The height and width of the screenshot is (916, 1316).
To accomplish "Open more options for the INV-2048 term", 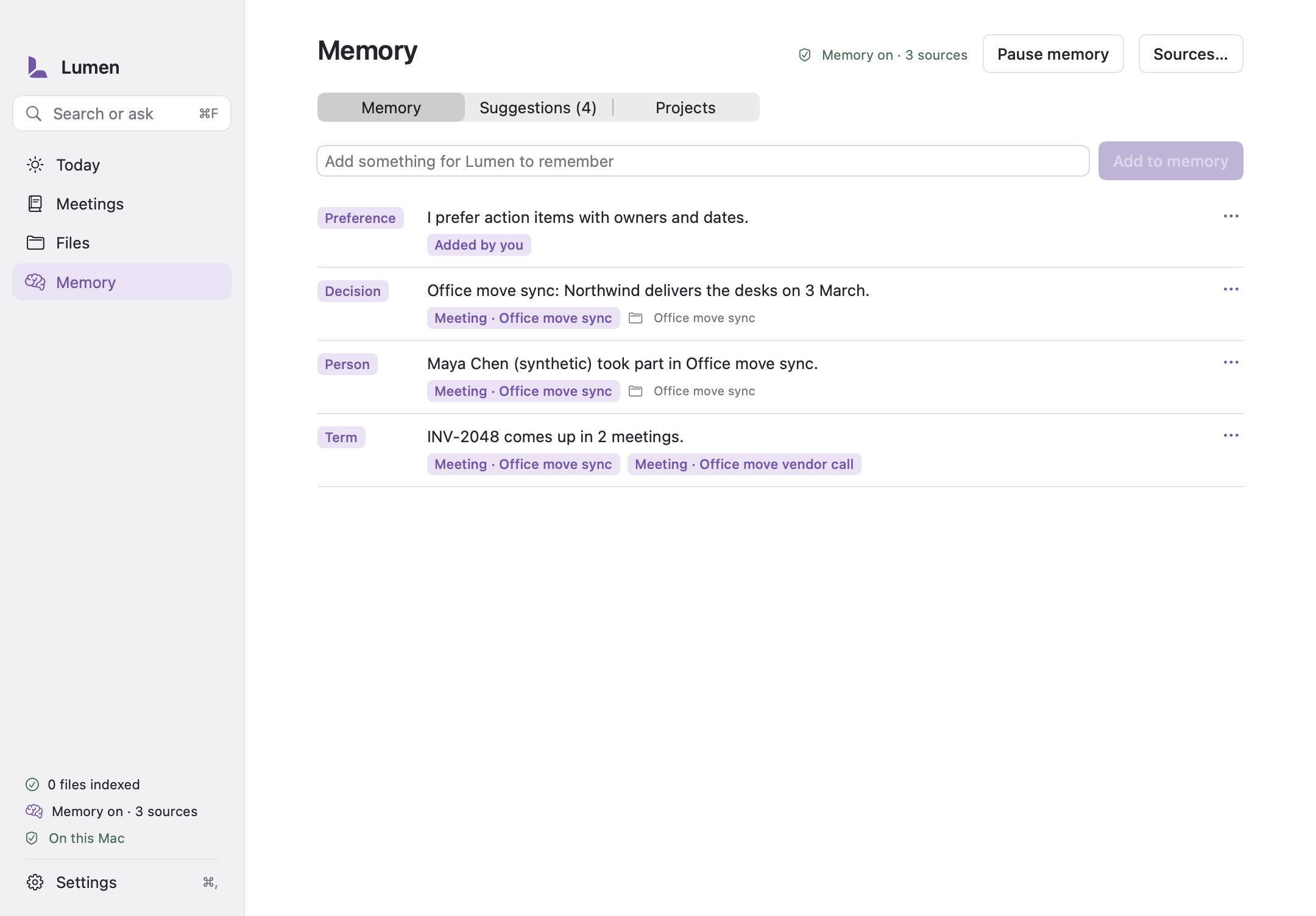I will click(x=1231, y=435).
